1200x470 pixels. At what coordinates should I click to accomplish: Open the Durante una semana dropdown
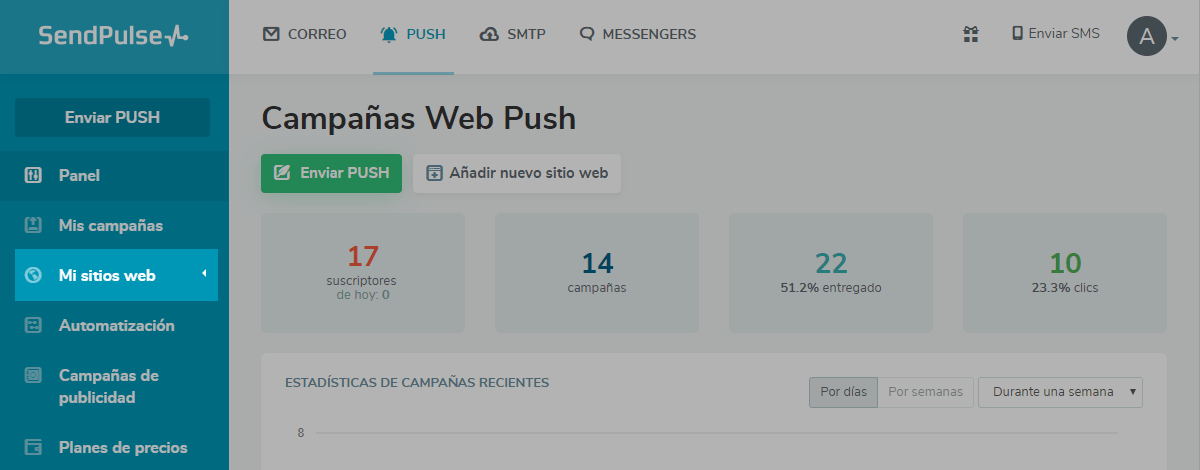[x=1060, y=392]
